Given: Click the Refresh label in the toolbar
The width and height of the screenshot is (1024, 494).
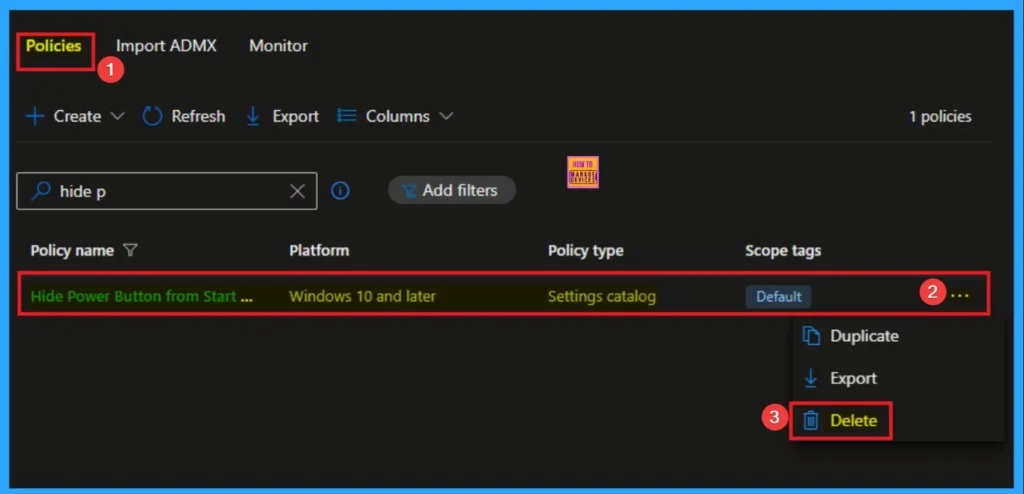Looking at the screenshot, I should (x=198, y=116).
